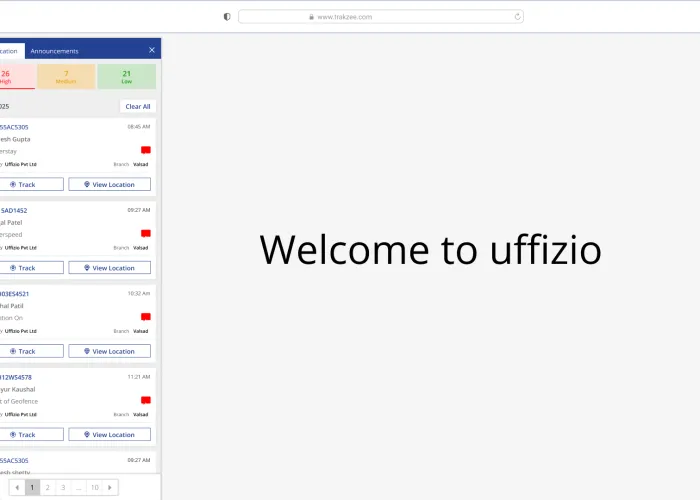Viewport: 700px width, 500px height.
Task: Track the vehicle from the 09:27 AM alert
Action: (x=24, y=268)
